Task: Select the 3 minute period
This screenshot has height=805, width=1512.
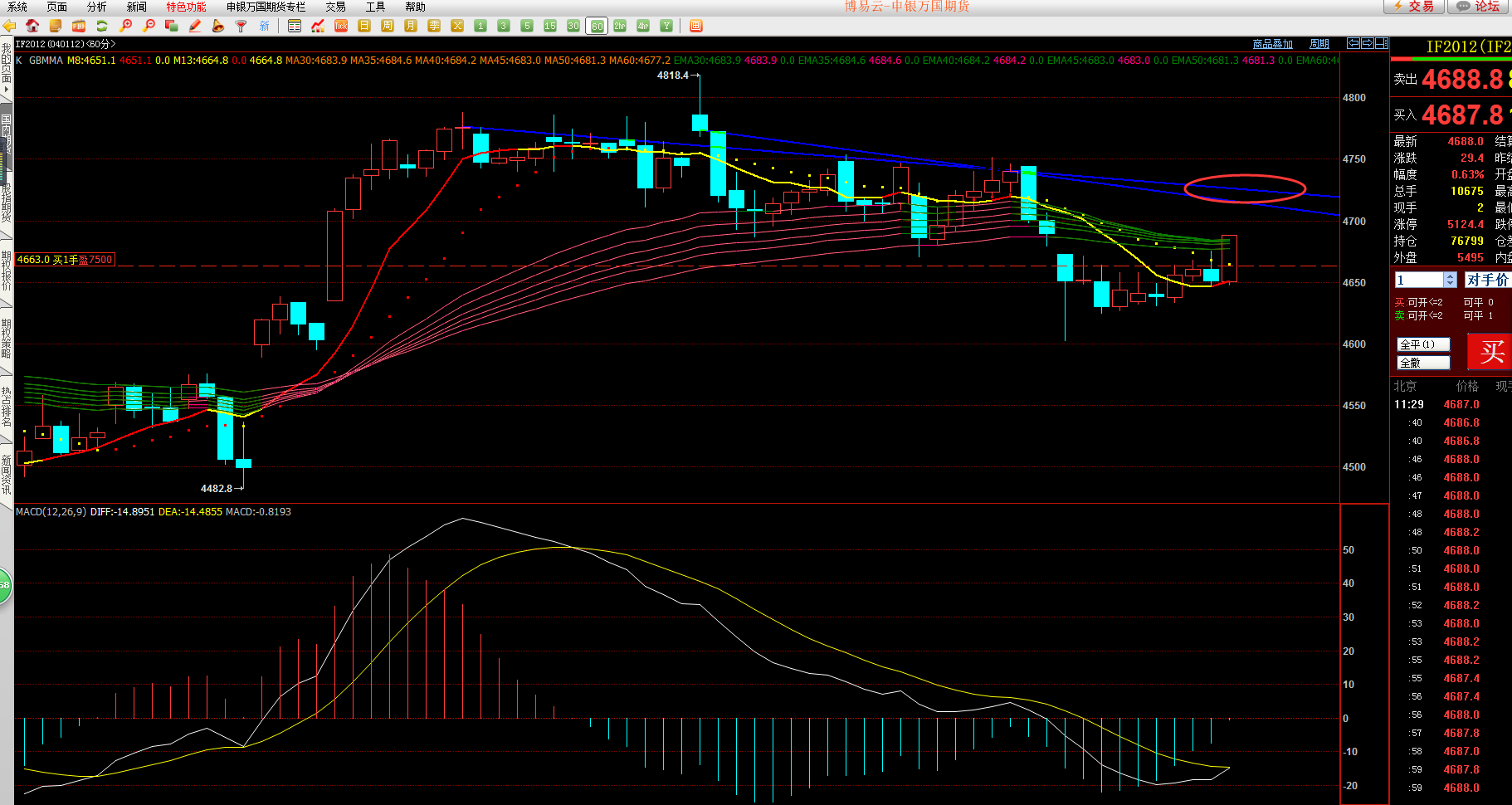Action: click(504, 26)
